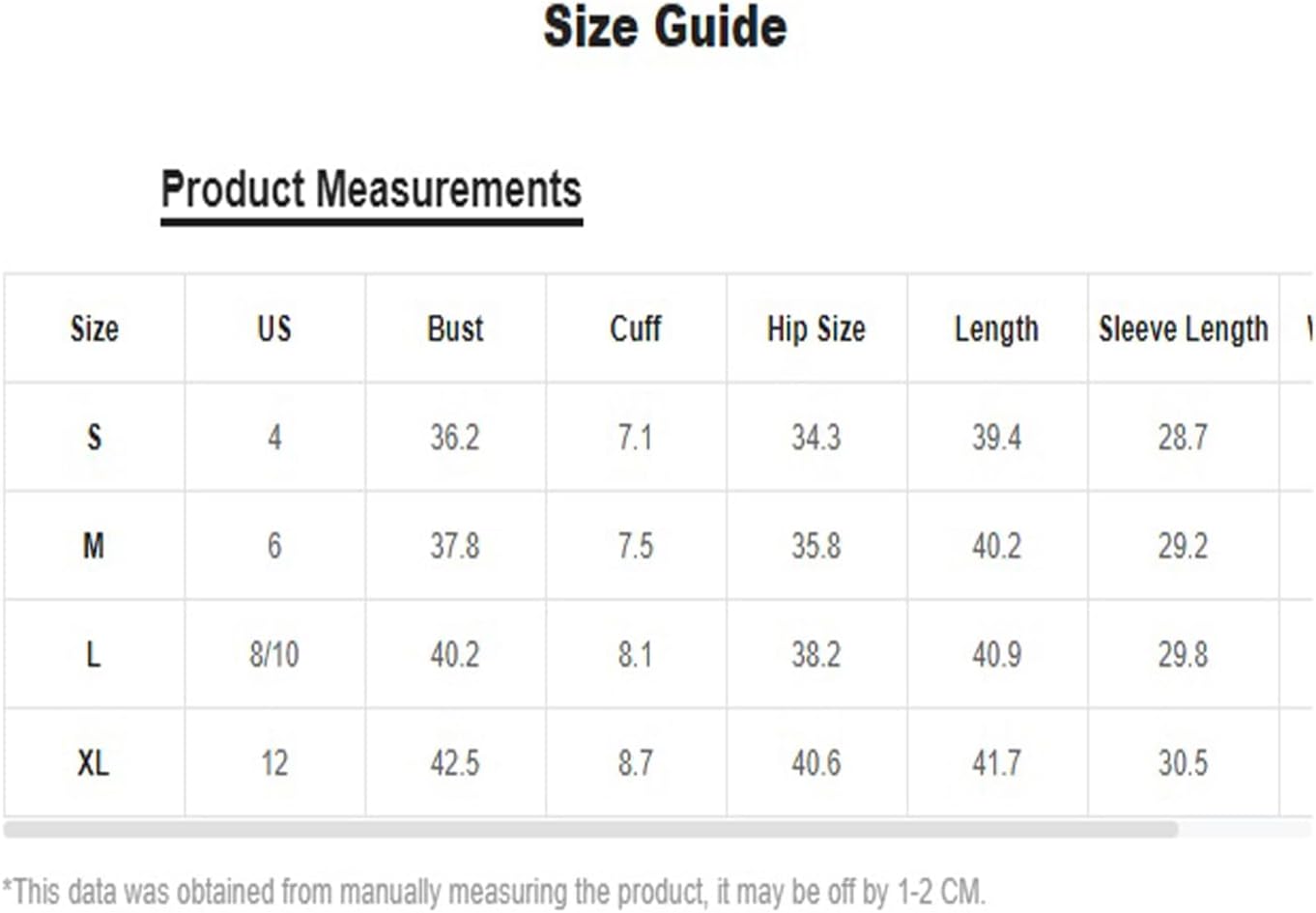
Task: Click the Product Measurements heading
Action: (x=371, y=189)
